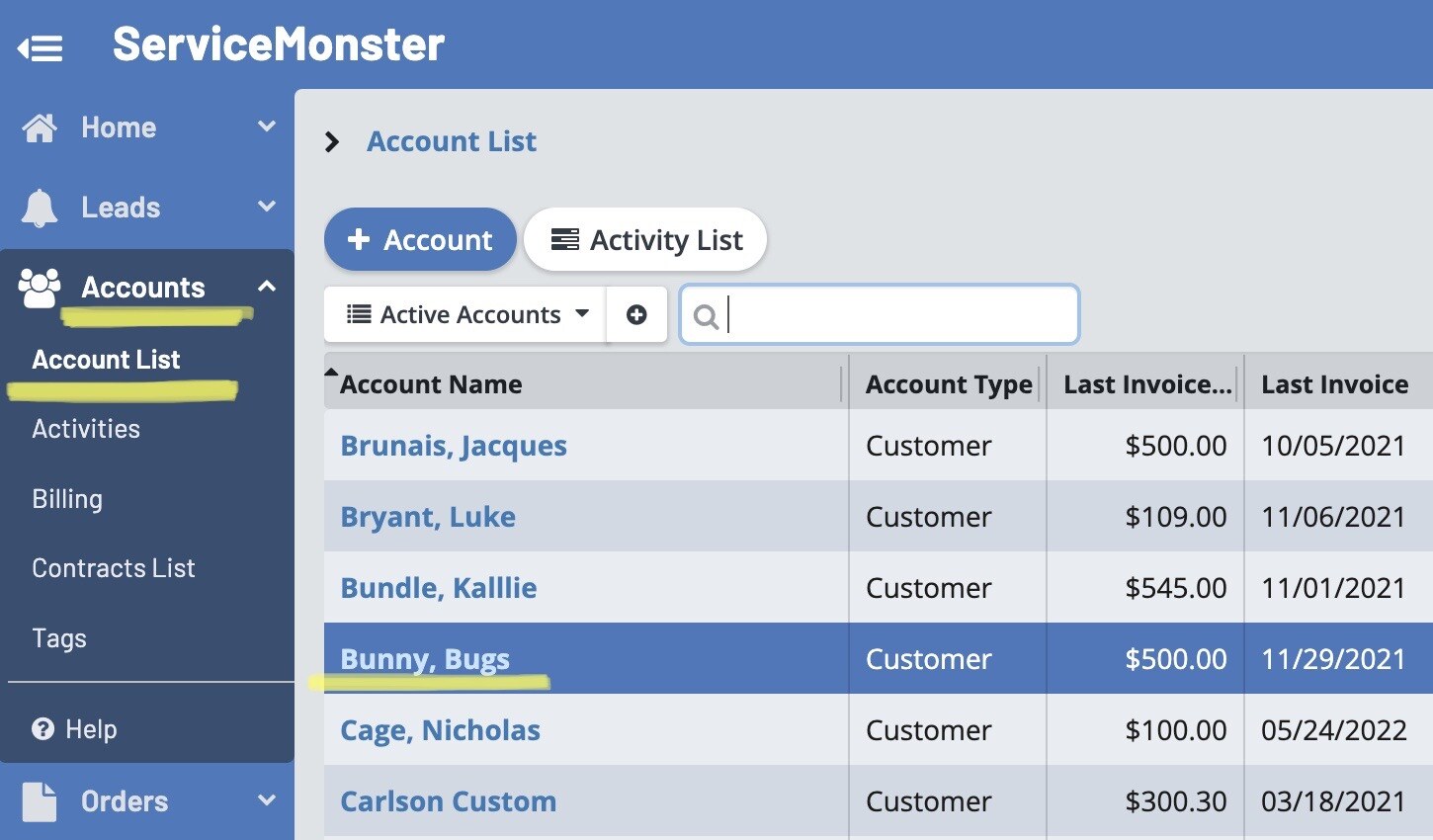This screenshot has height=840, width=1433.
Task: Go to Contracts List in sidebar
Action: [x=114, y=568]
